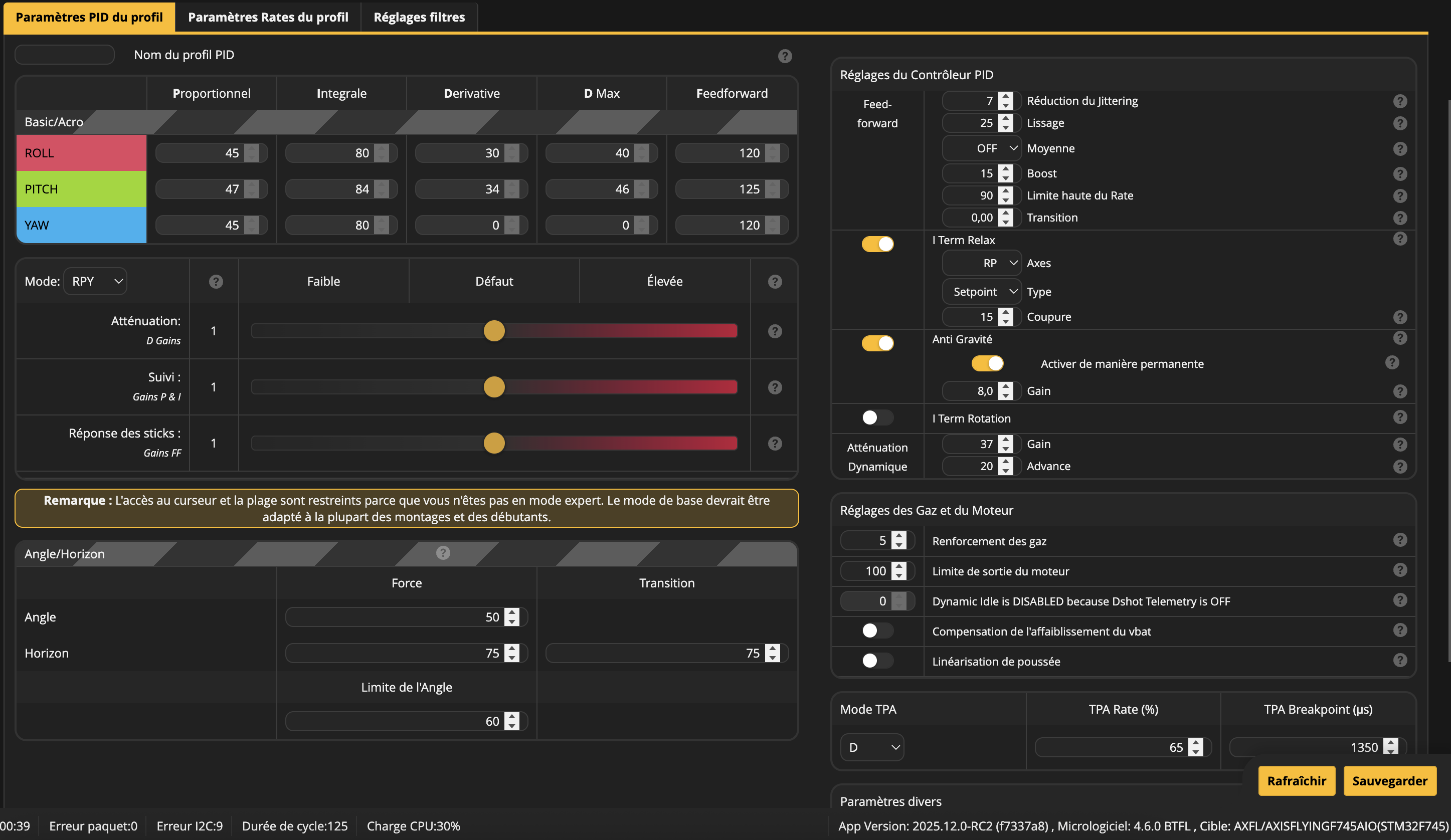Click help icon next to Nom du profil PID
The height and width of the screenshot is (840, 1451).
click(x=784, y=56)
